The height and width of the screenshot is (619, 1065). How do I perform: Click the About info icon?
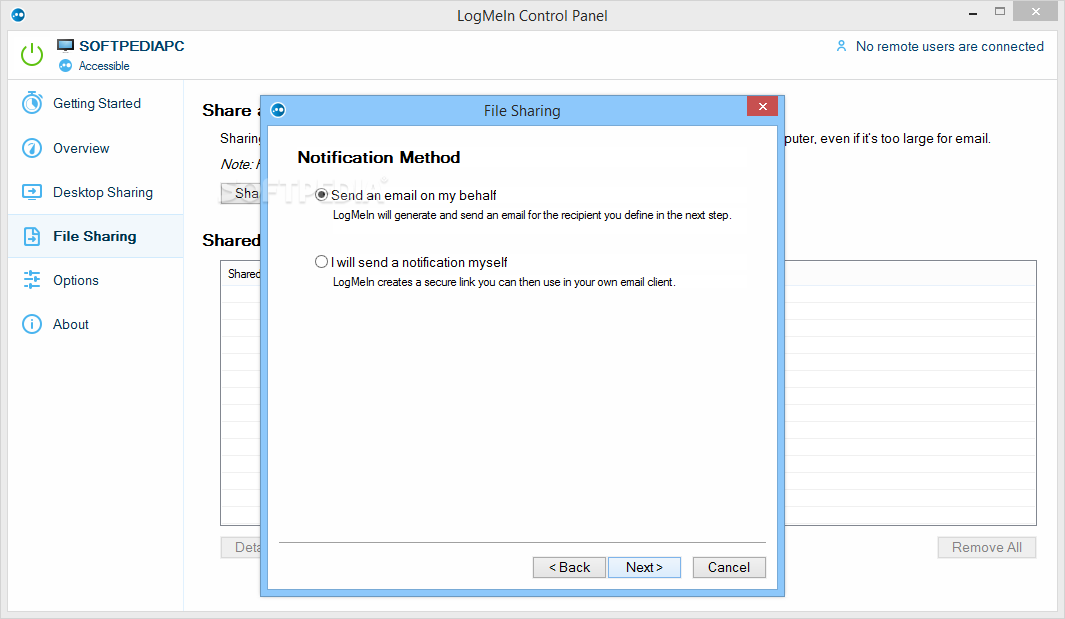click(x=32, y=324)
